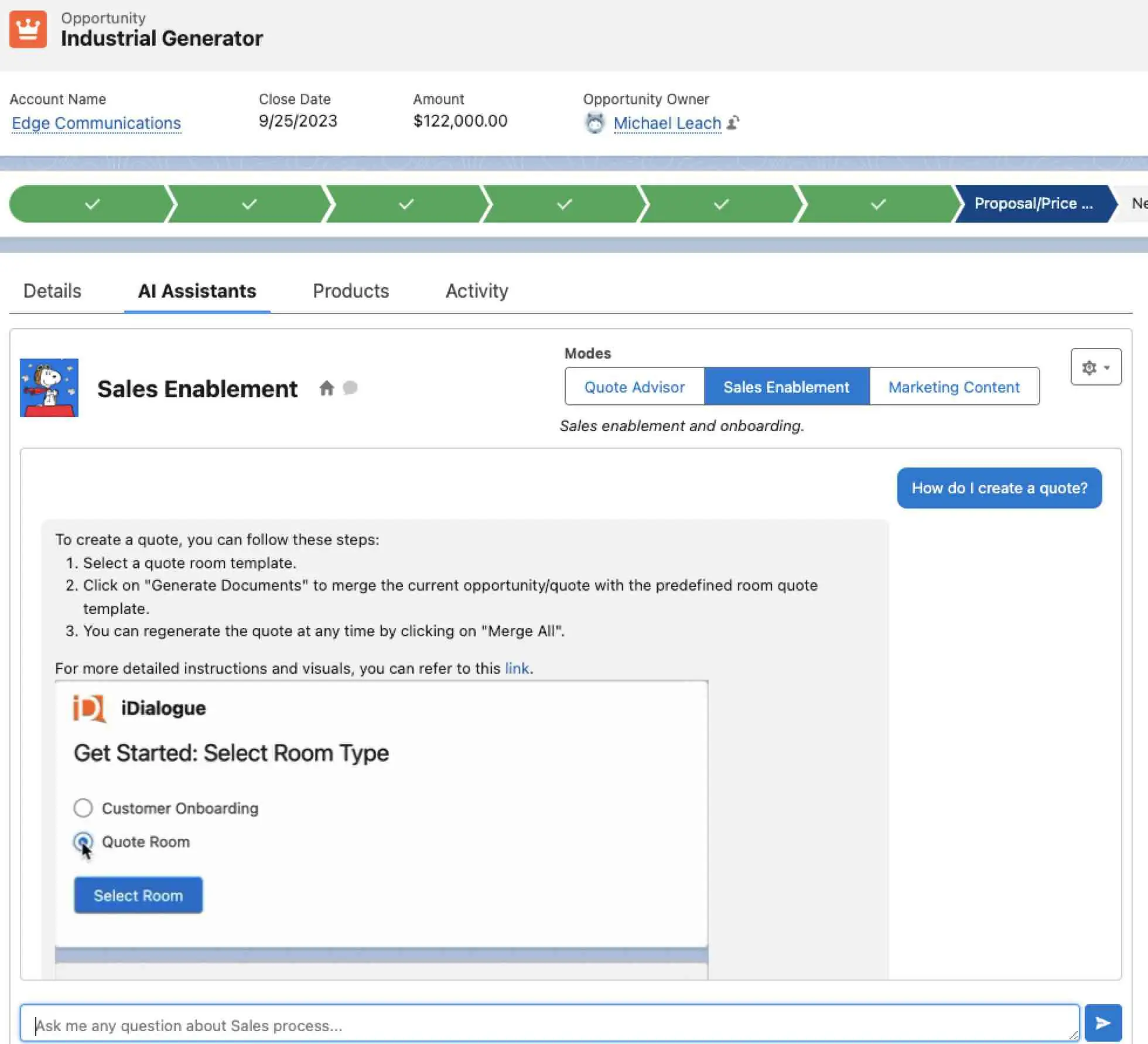
Task: Switch to Marketing Content mode
Action: point(954,387)
